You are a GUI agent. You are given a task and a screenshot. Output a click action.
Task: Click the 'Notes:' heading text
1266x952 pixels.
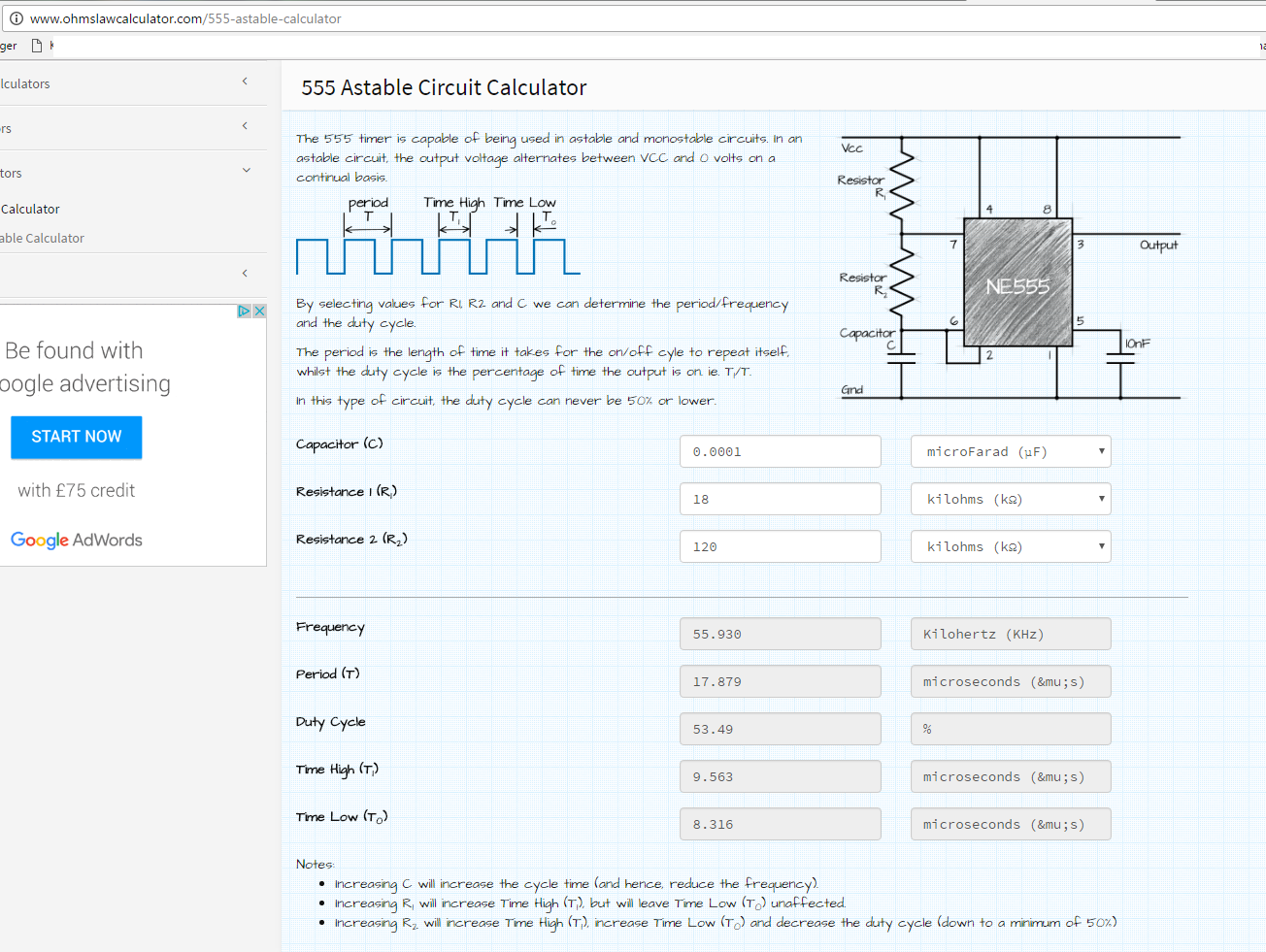coord(315,864)
